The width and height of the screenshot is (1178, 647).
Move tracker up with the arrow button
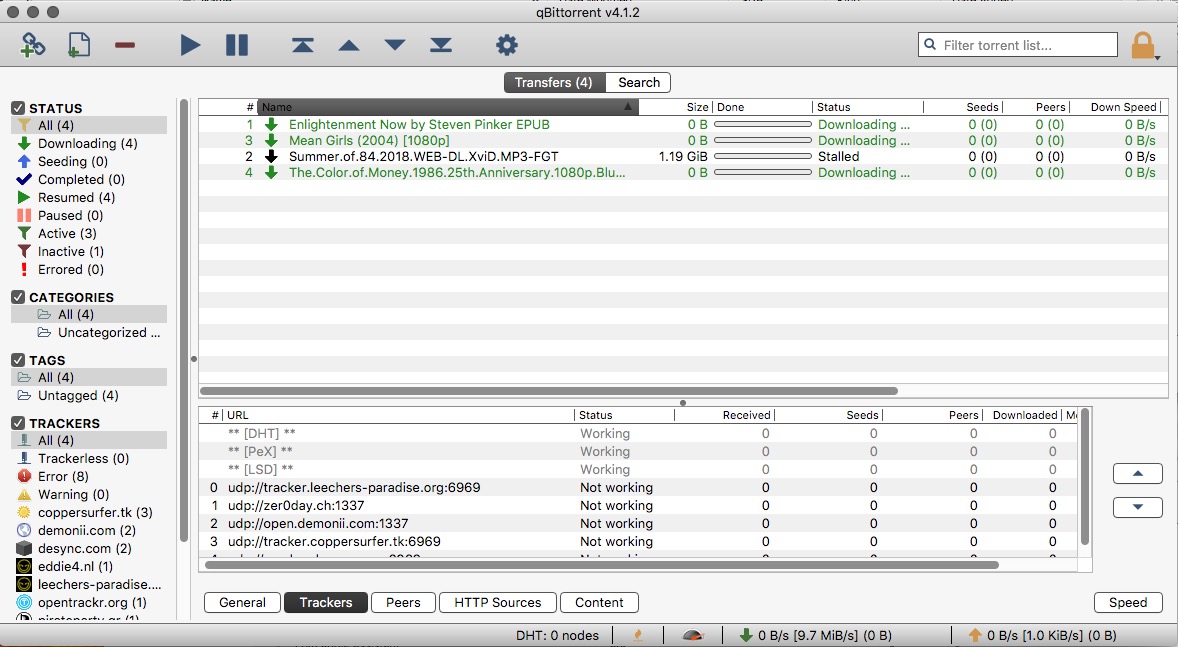tap(1137, 473)
